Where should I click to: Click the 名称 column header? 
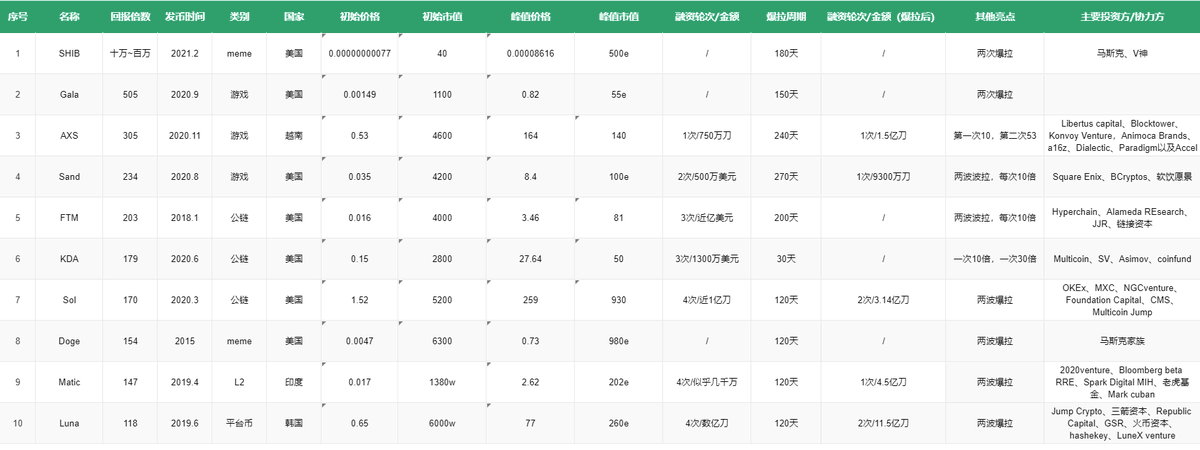tap(68, 17)
